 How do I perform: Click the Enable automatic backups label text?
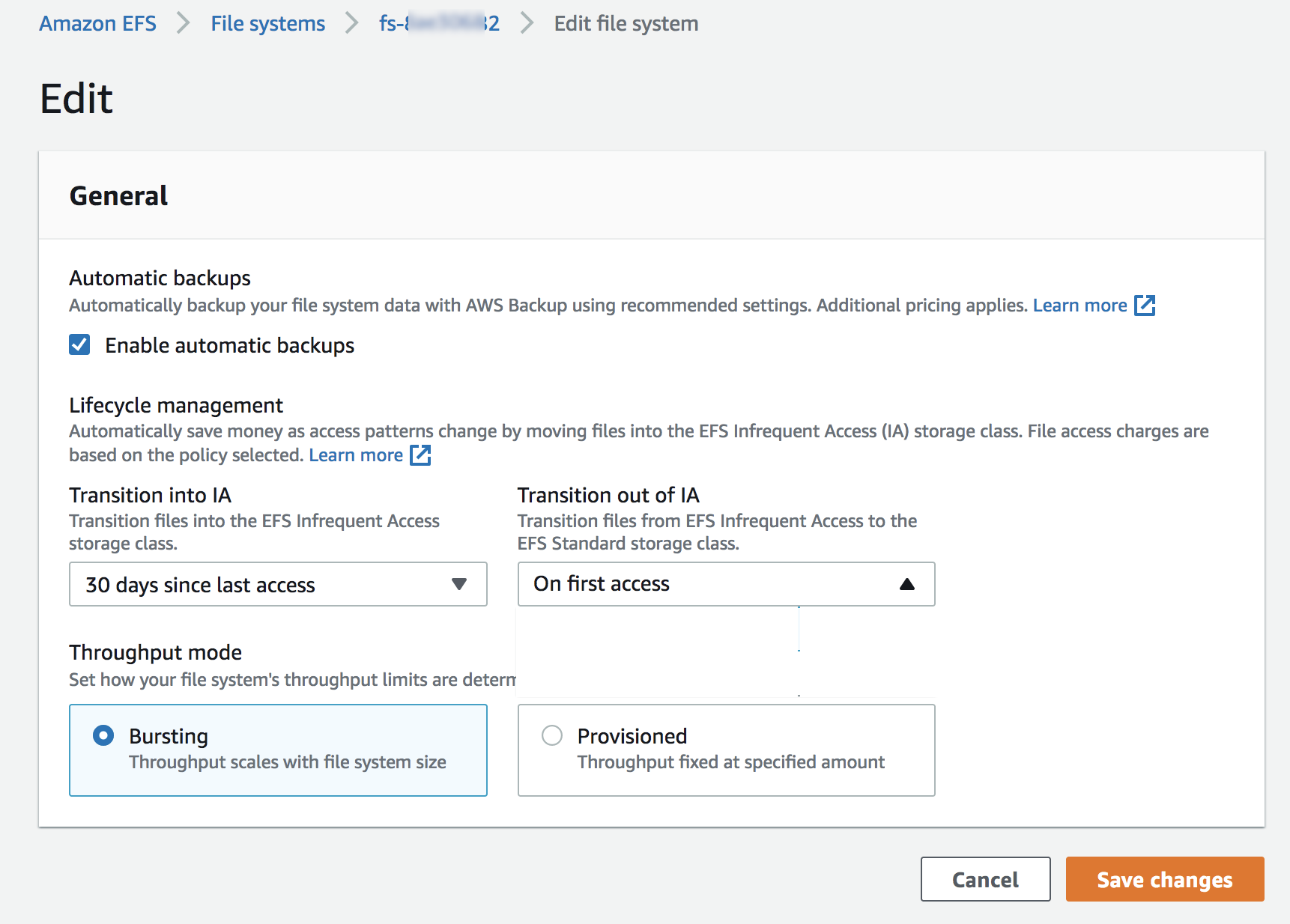click(229, 346)
